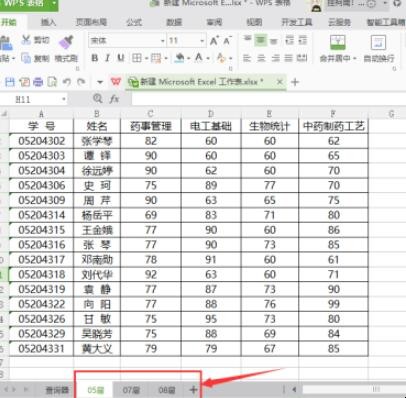Switch to the 08级 sheet tab
This screenshot has width=406, height=398.
pos(167,390)
